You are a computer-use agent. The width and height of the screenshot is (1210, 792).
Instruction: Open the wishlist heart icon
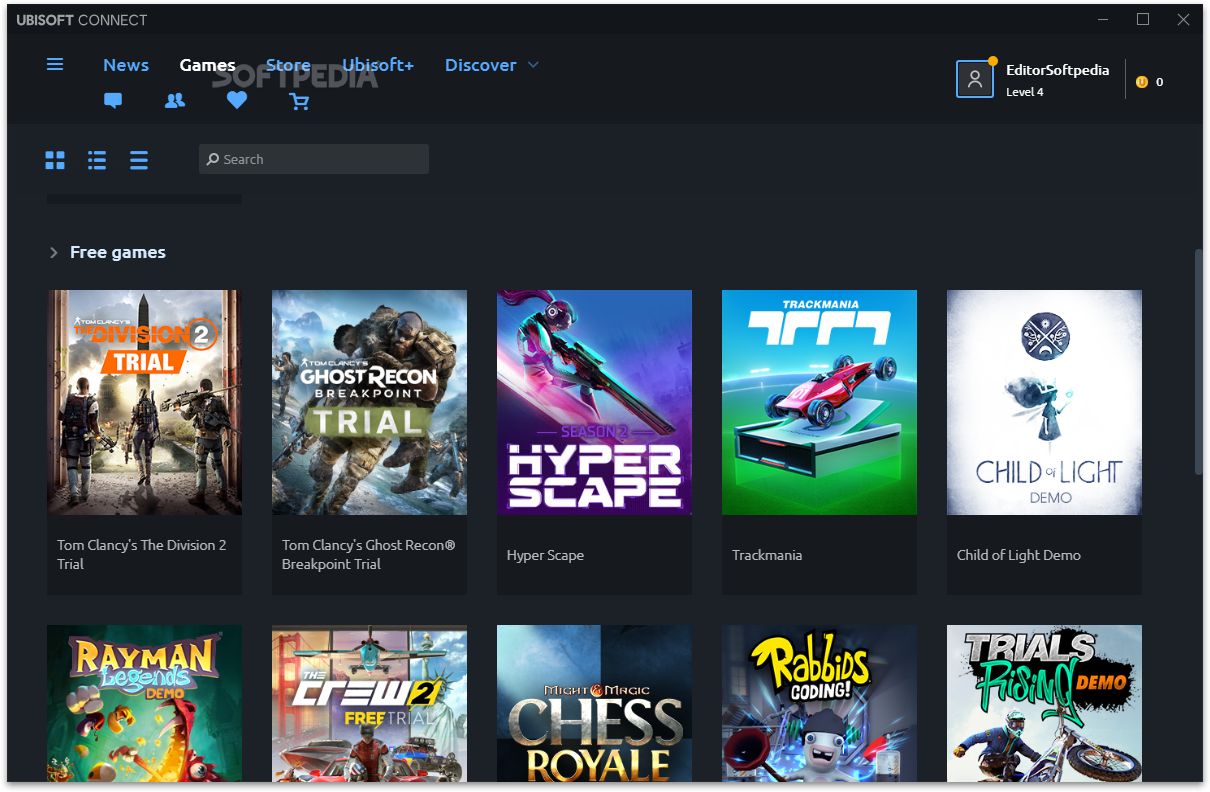237,101
